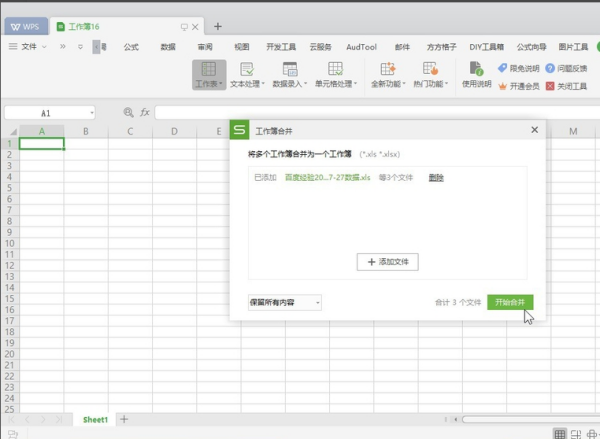The height and width of the screenshot is (439, 600).
Task: Open the 数据录入 tool
Action: pyautogui.click(x=290, y=70)
